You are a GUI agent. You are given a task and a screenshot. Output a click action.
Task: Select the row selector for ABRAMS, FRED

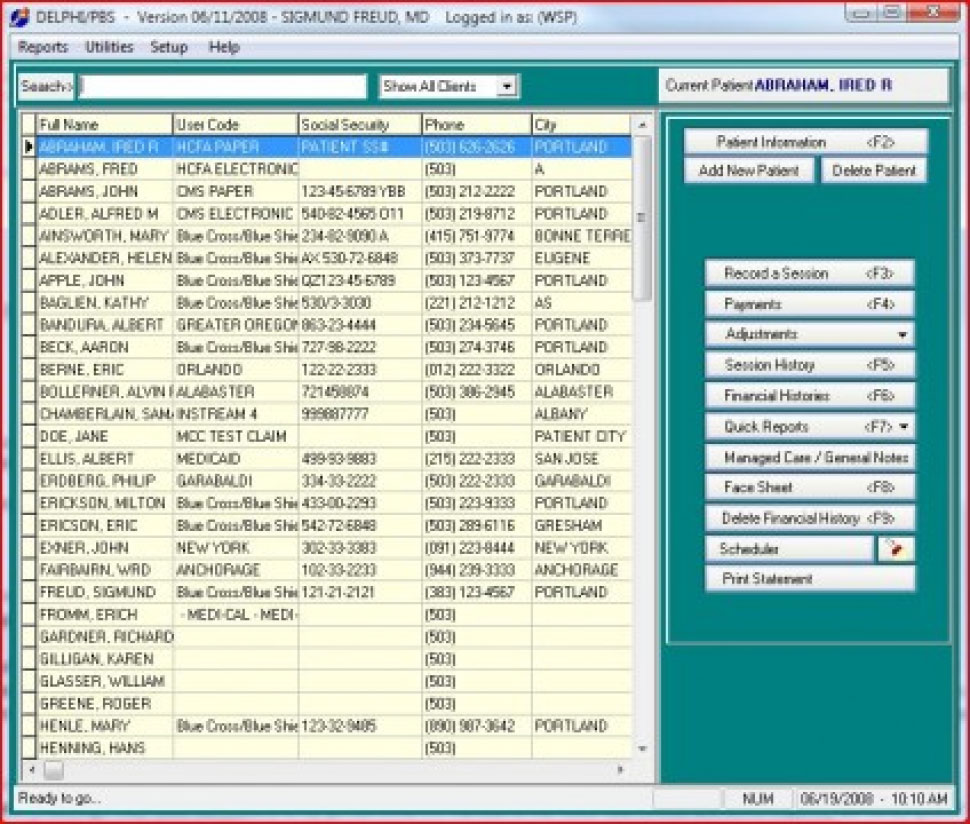pyautogui.click(x=28, y=169)
